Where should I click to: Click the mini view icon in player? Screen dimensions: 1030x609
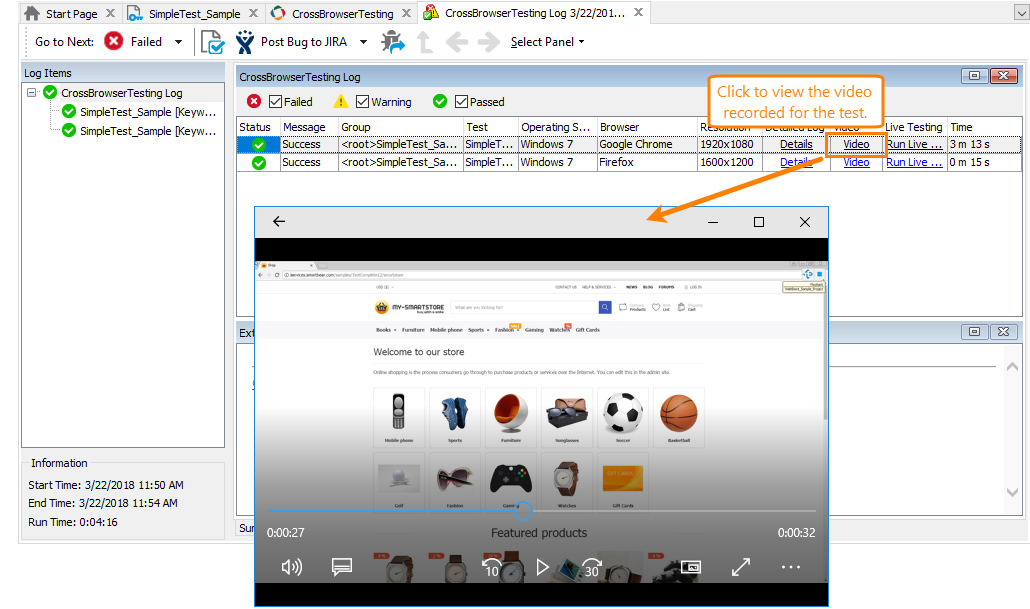(690, 567)
